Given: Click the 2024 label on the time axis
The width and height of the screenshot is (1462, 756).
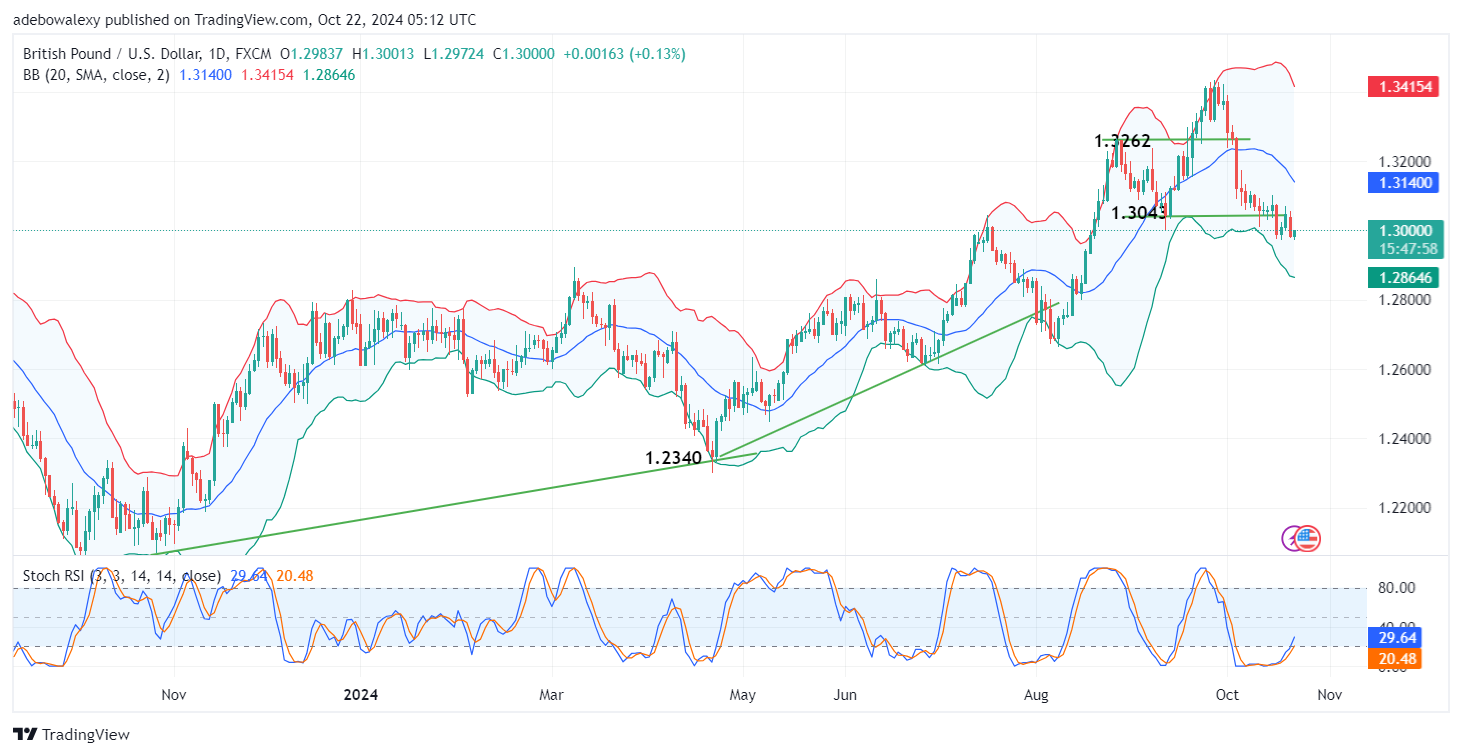Looking at the screenshot, I should [x=363, y=693].
